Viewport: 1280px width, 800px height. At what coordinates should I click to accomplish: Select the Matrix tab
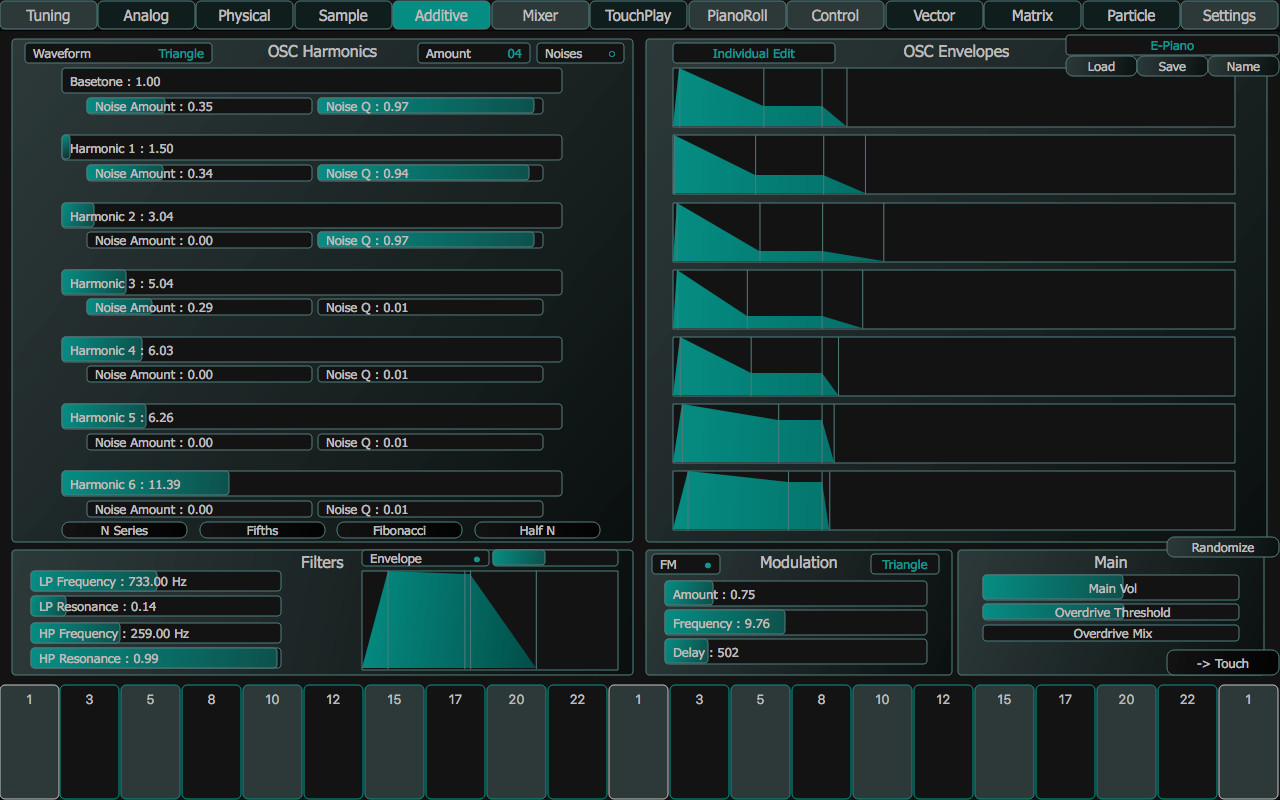coord(1032,15)
